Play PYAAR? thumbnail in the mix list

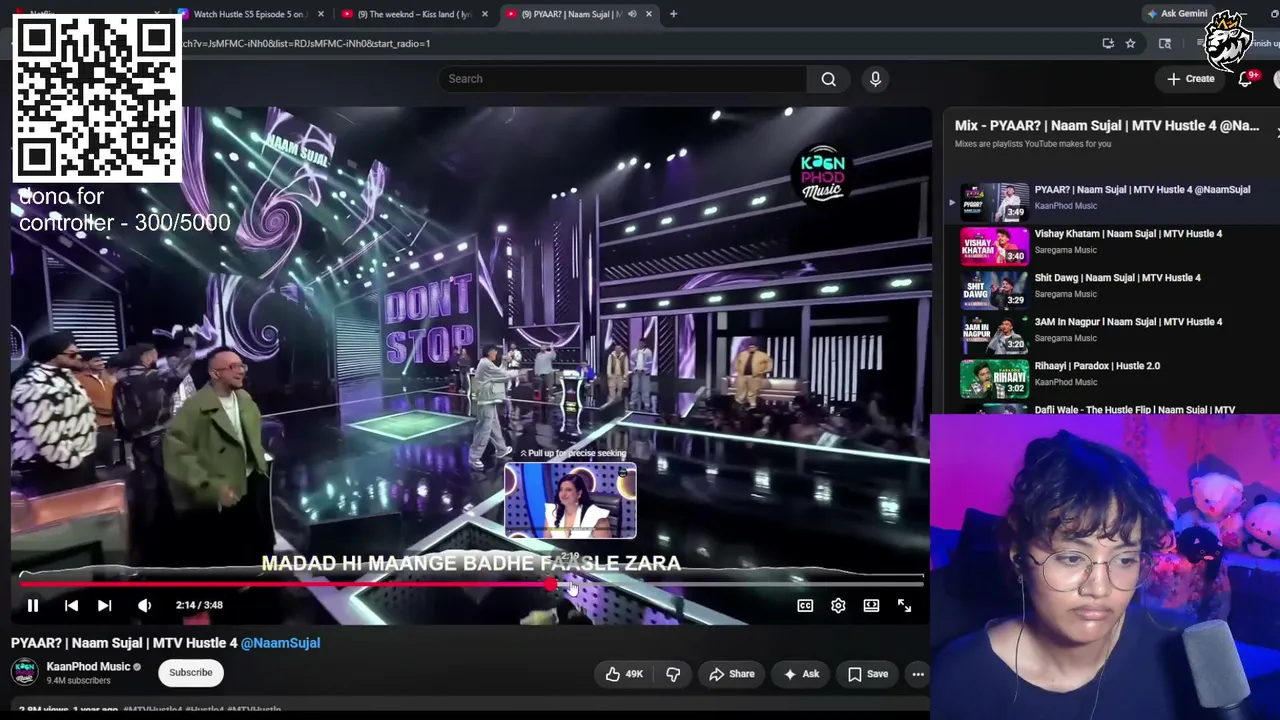click(995, 202)
